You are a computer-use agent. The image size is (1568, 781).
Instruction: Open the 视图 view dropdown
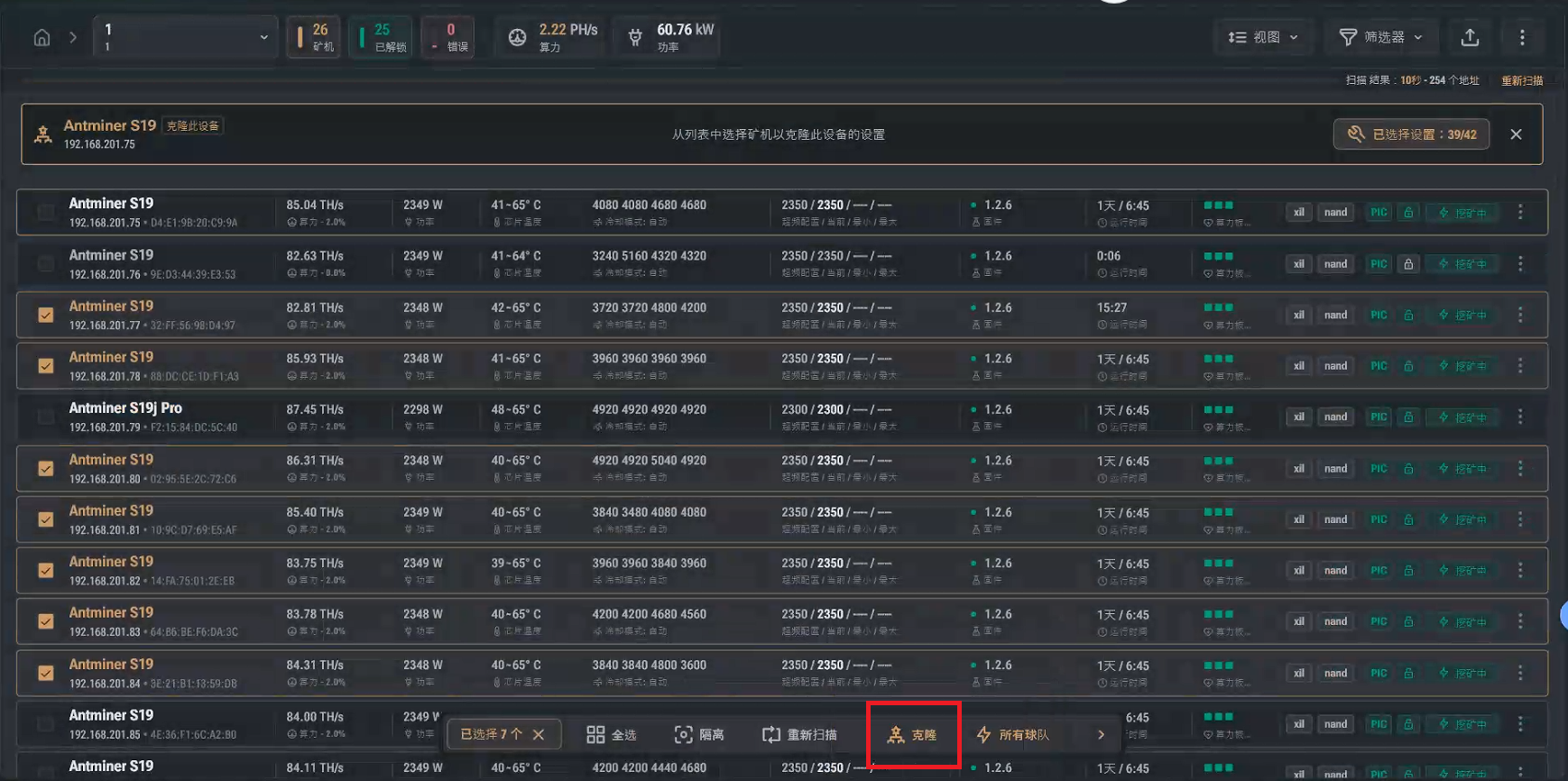click(x=1263, y=37)
